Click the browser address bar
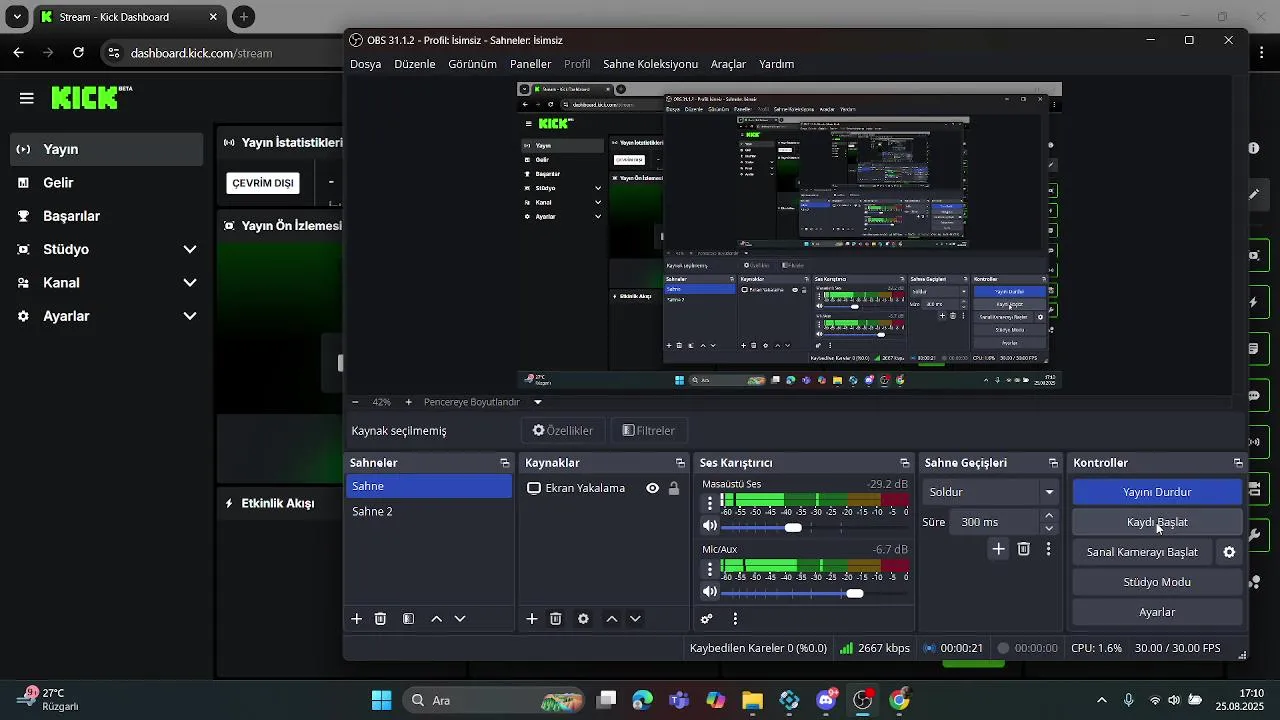Image resolution: width=1280 pixels, height=720 pixels. 222,53
